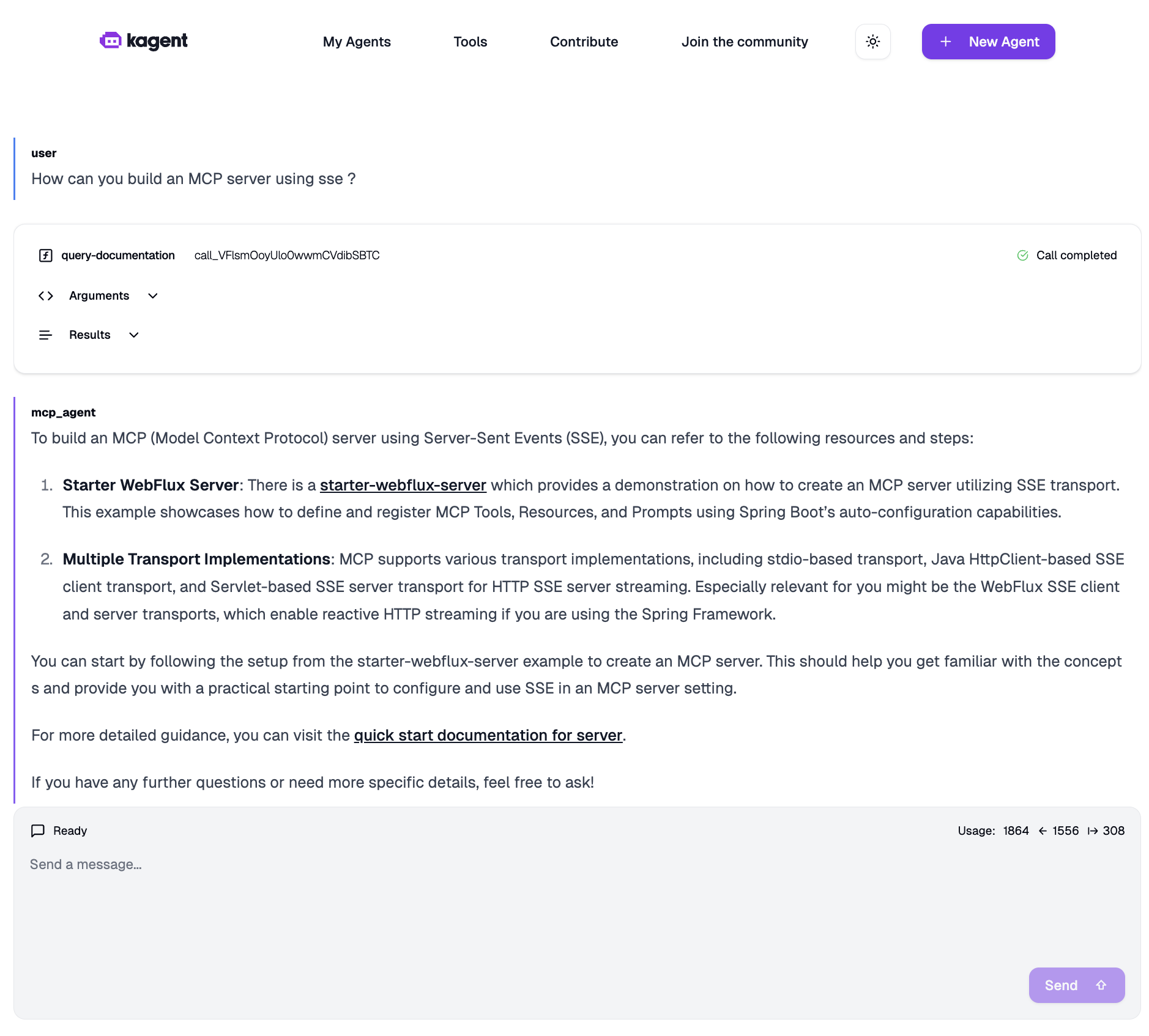Click the chat bubble icon near Ready
The width and height of the screenshot is (1149, 1036).
[x=38, y=831]
